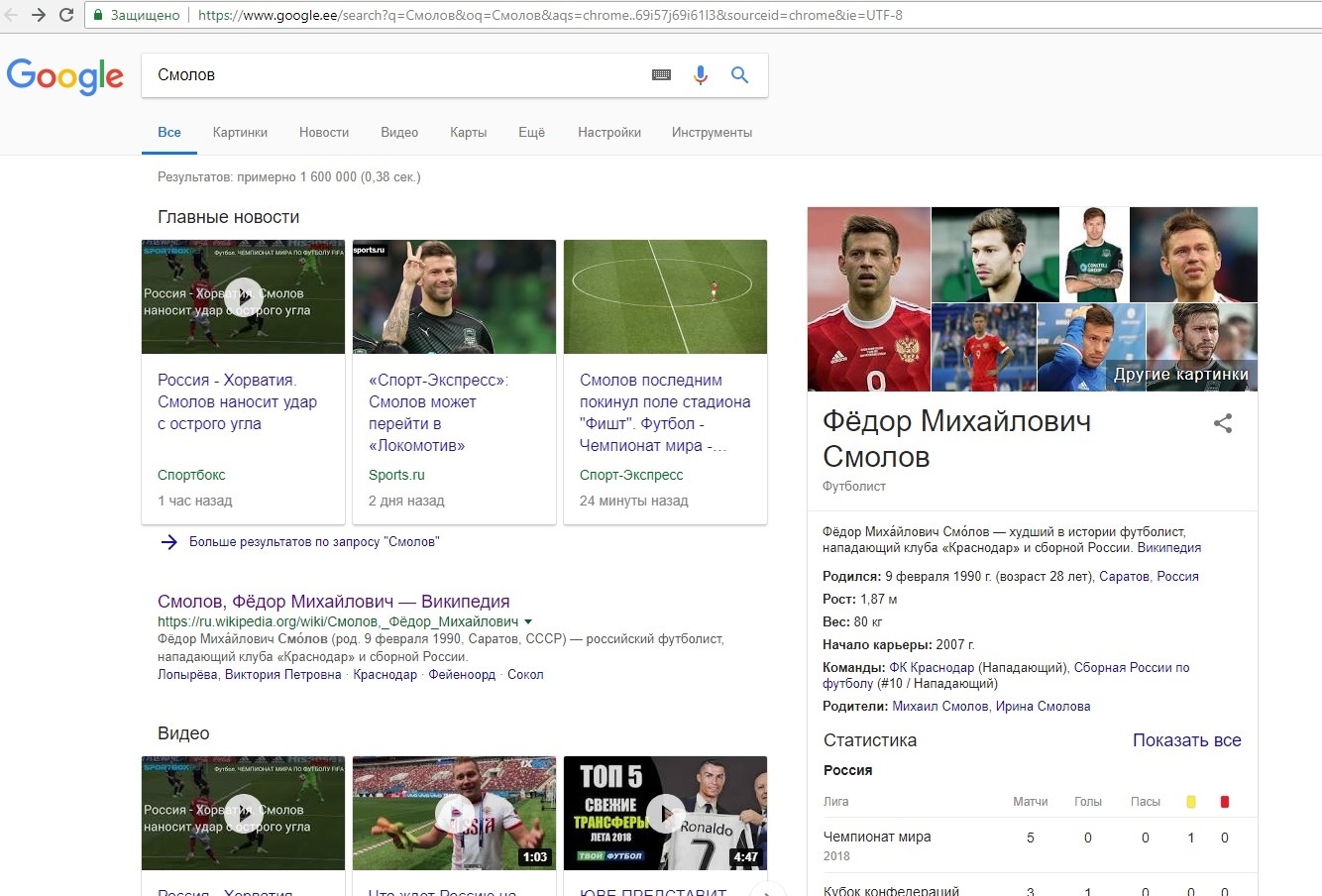Open Спорт-Экспресс: Смолов может перейти в Локомотив
Screen dimensions: 1322x896
click(x=438, y=412)
